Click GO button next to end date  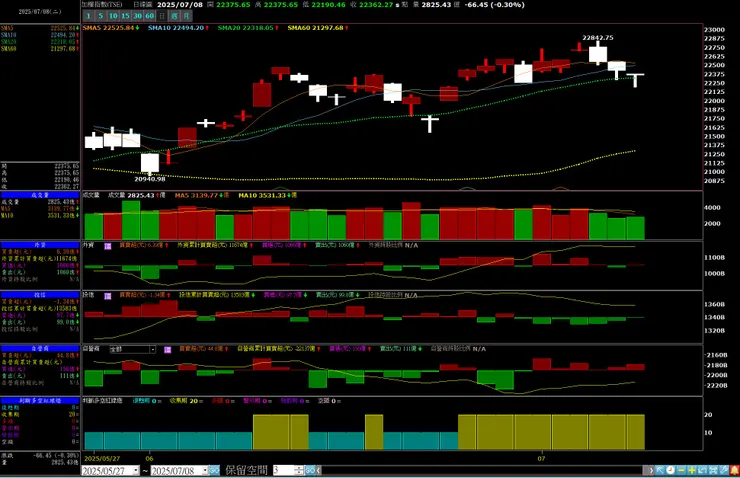[x=214, y=470]
